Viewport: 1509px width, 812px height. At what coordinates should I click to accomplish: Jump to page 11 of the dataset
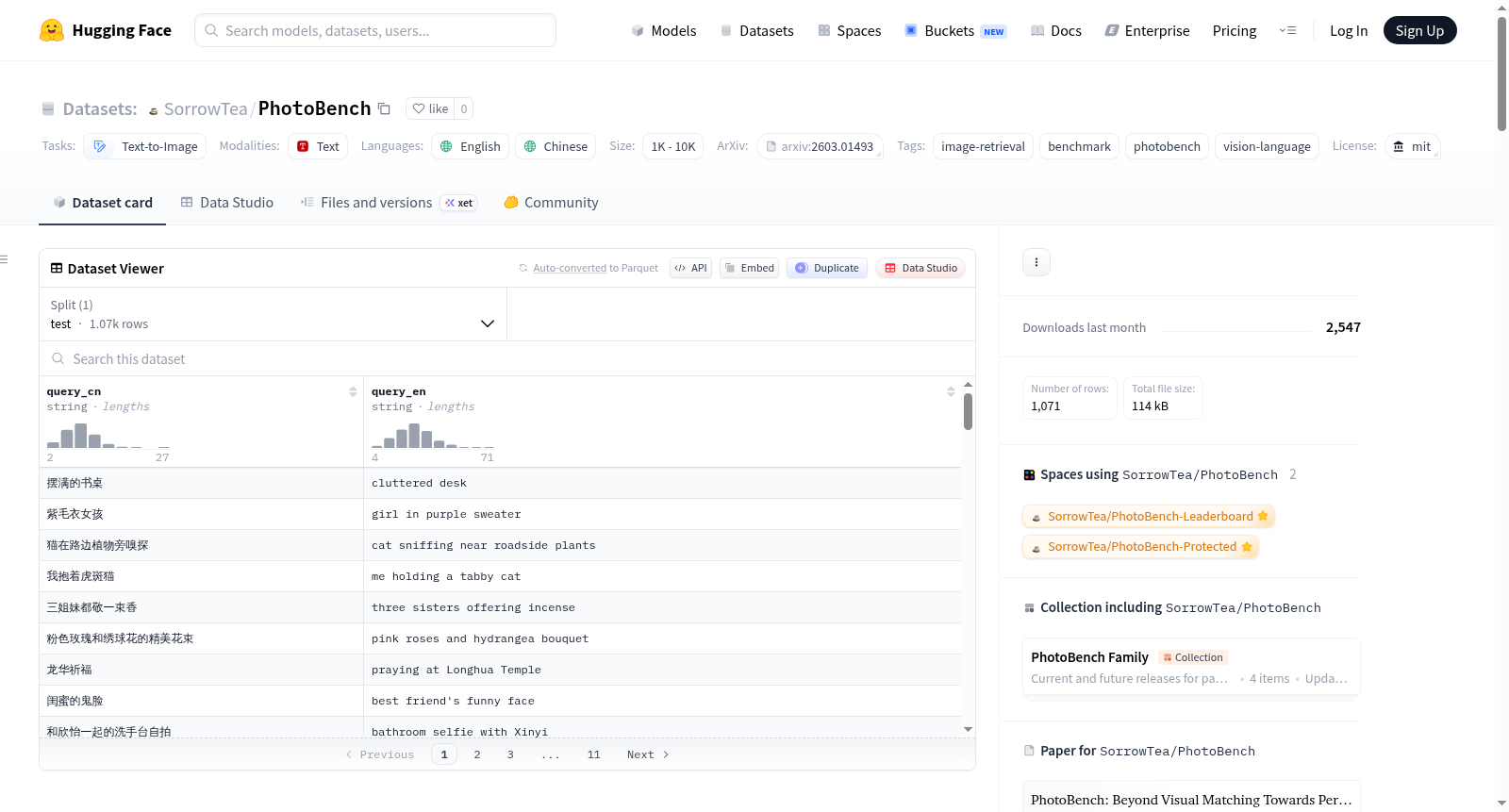(594, 754)
